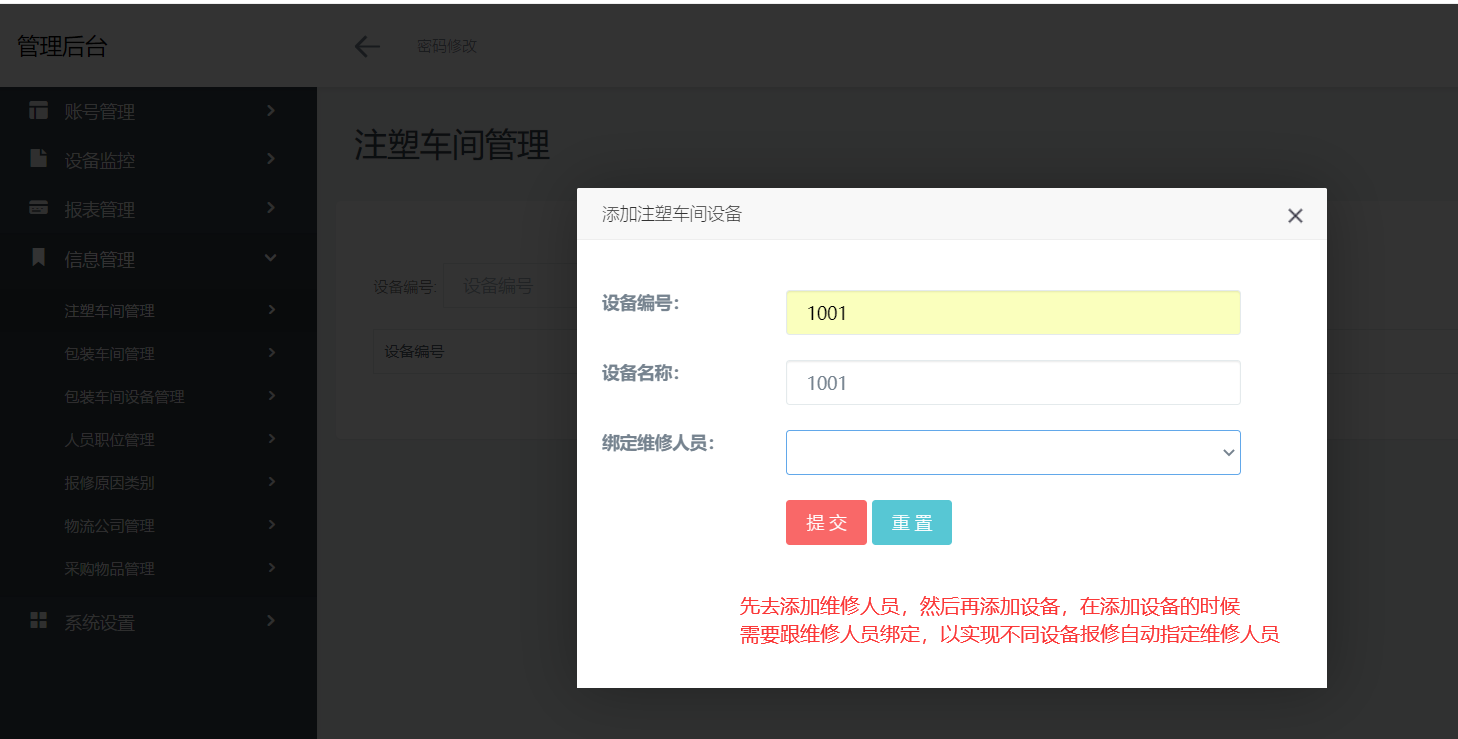Viewport: 1458px width, 739px height.
Task: Click the back arrow icon
Action: (367, 46)
